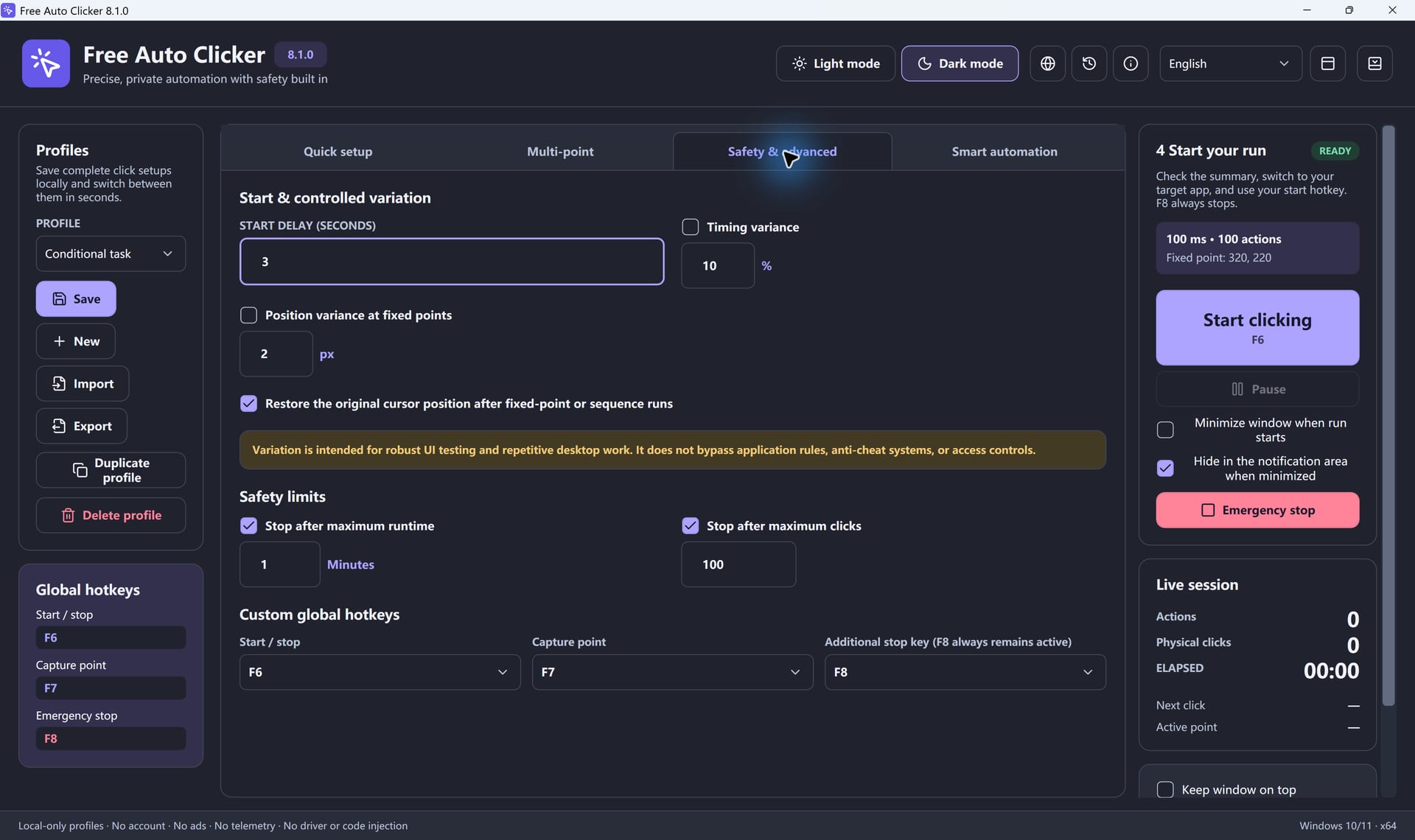The width and height of the screenshot is (1415, 840).
Task: Toggle Stop after maximum clicks
Action: [690, 526]
